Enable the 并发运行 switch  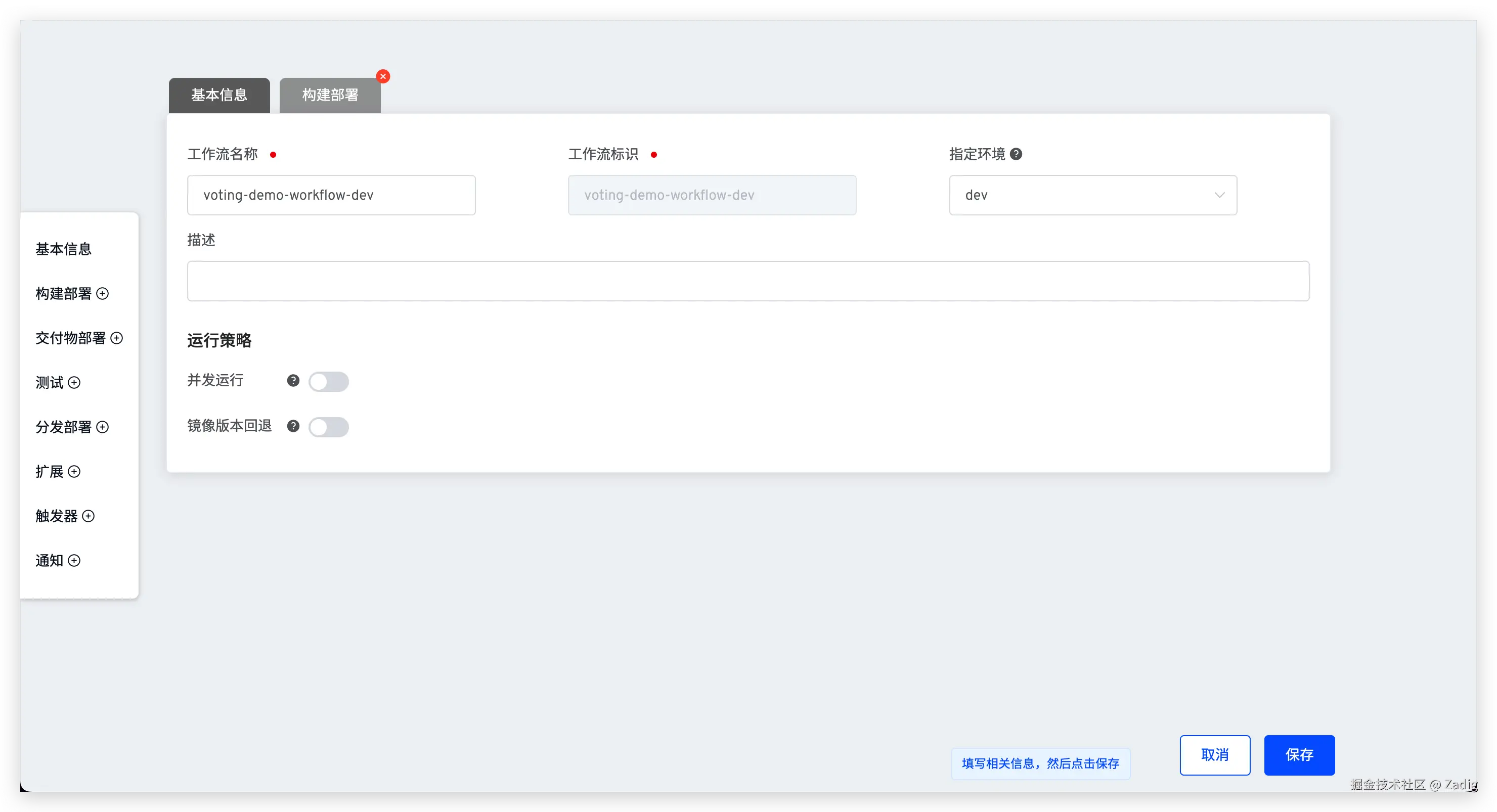(x=328, y=382)
